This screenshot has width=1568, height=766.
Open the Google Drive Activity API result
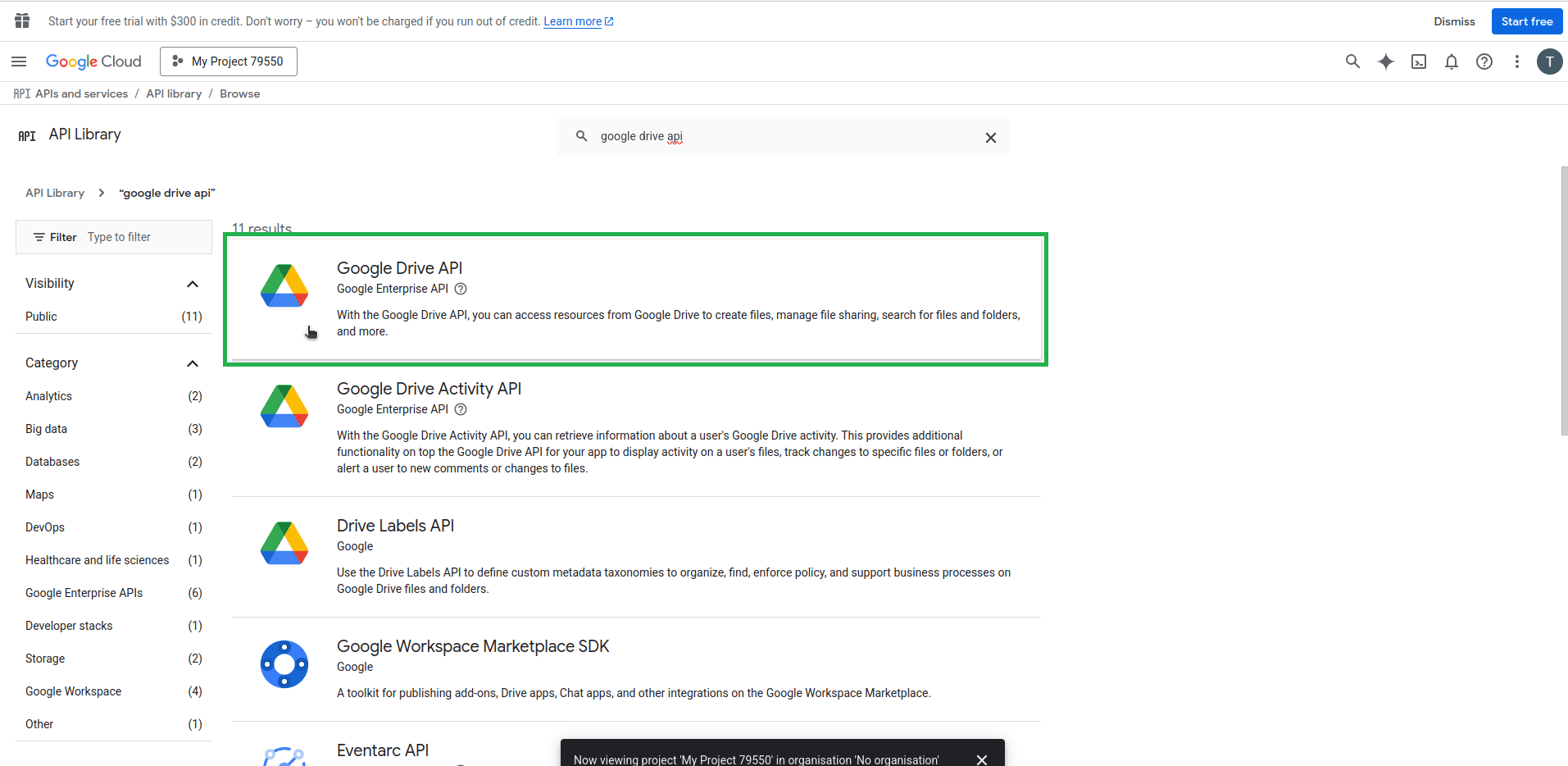point(429,389)
